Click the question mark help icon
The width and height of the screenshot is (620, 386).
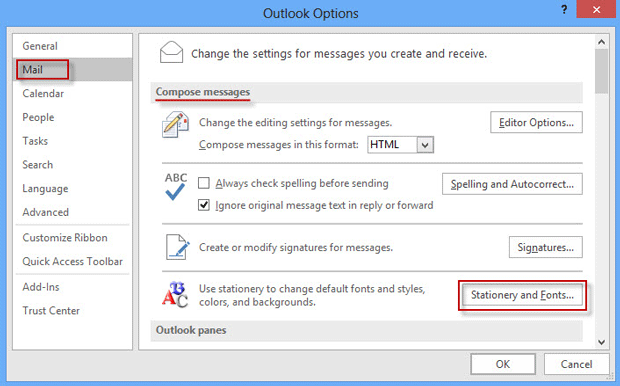564,9
